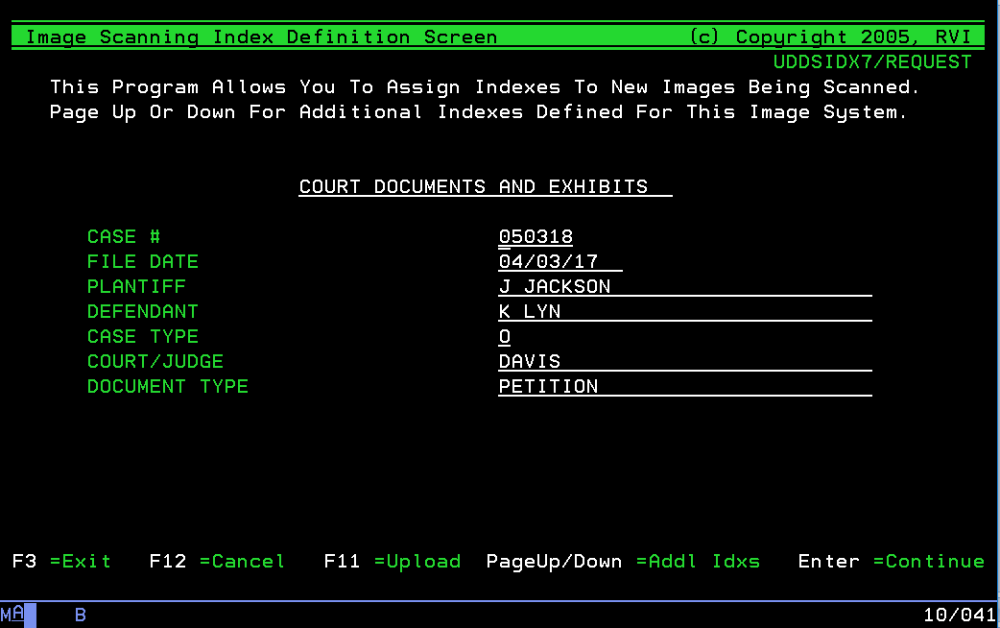Select the FILE DATE field showing 04/03/17
Viewport: 1000px width, 628px height.
[x=560, y=261]
